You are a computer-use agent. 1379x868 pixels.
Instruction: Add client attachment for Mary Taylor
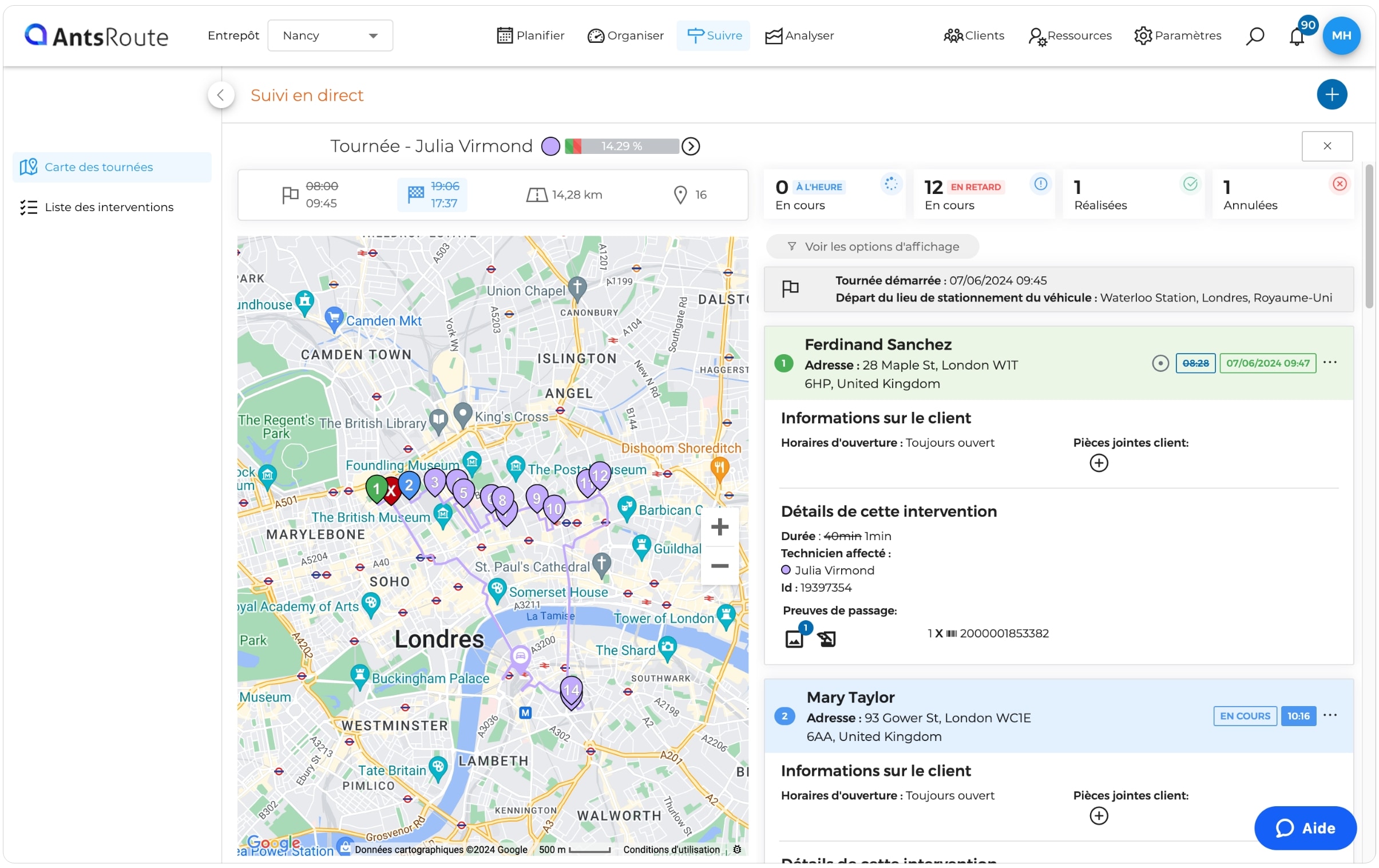tap(1099, 816)
